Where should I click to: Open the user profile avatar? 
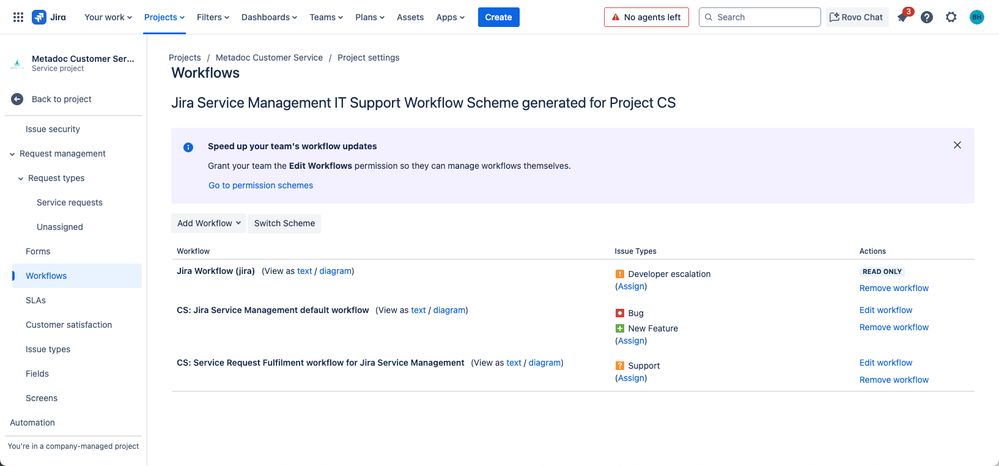977,17
